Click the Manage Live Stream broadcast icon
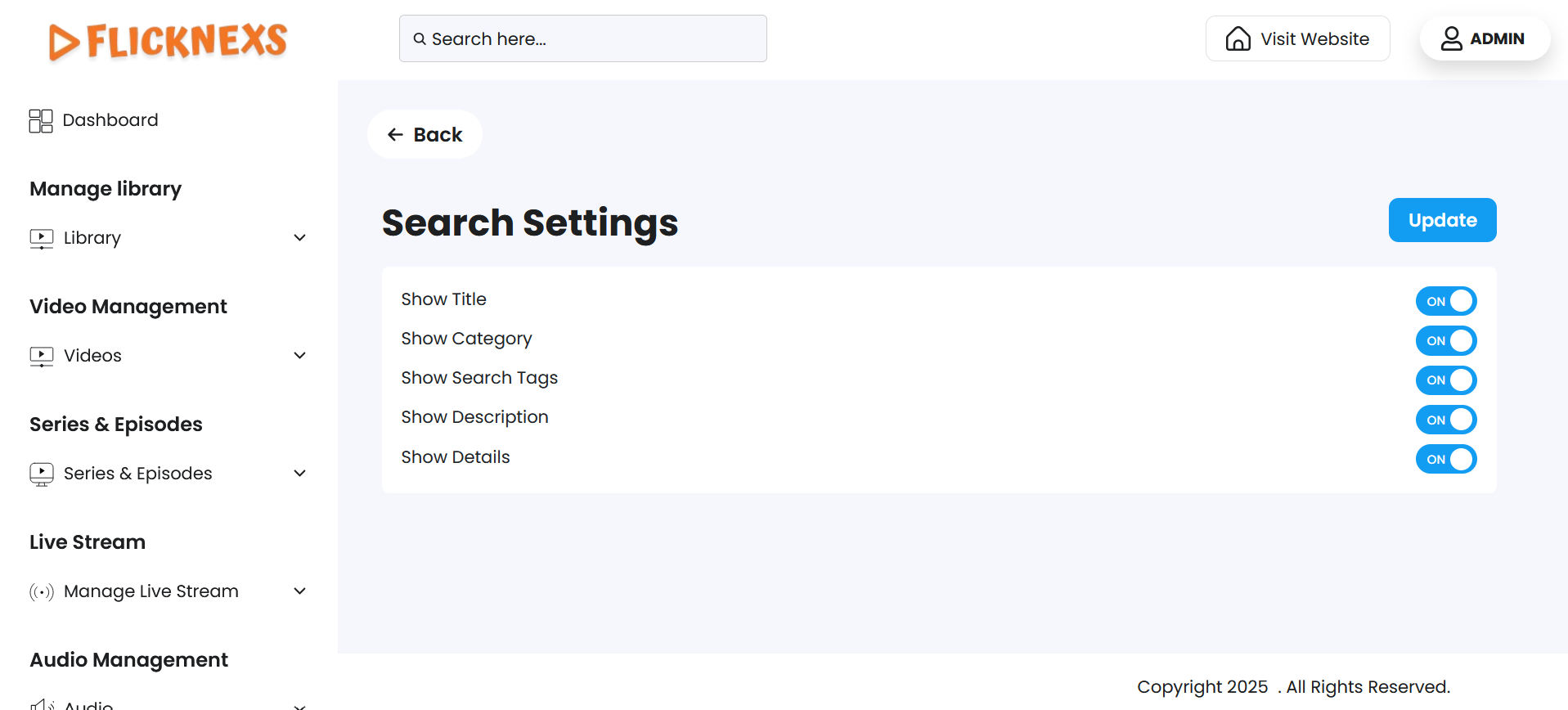 [x=42, y=591]
